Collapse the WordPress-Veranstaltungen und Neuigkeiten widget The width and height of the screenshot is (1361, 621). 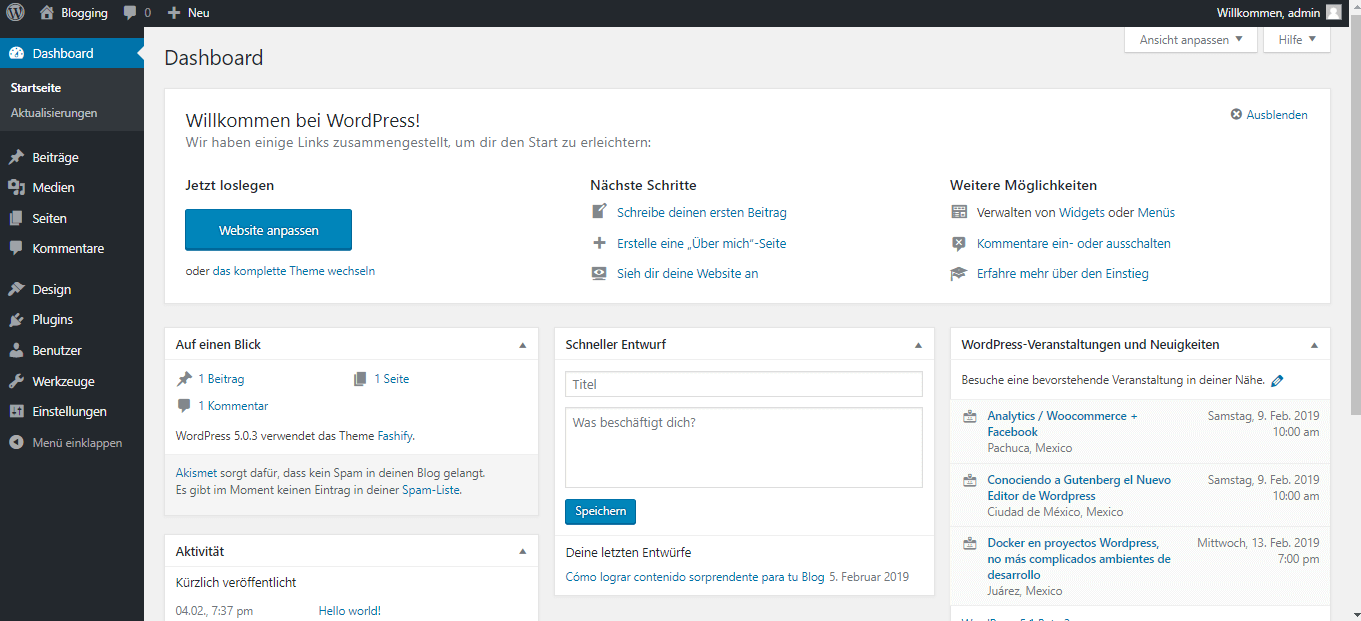1314,345
